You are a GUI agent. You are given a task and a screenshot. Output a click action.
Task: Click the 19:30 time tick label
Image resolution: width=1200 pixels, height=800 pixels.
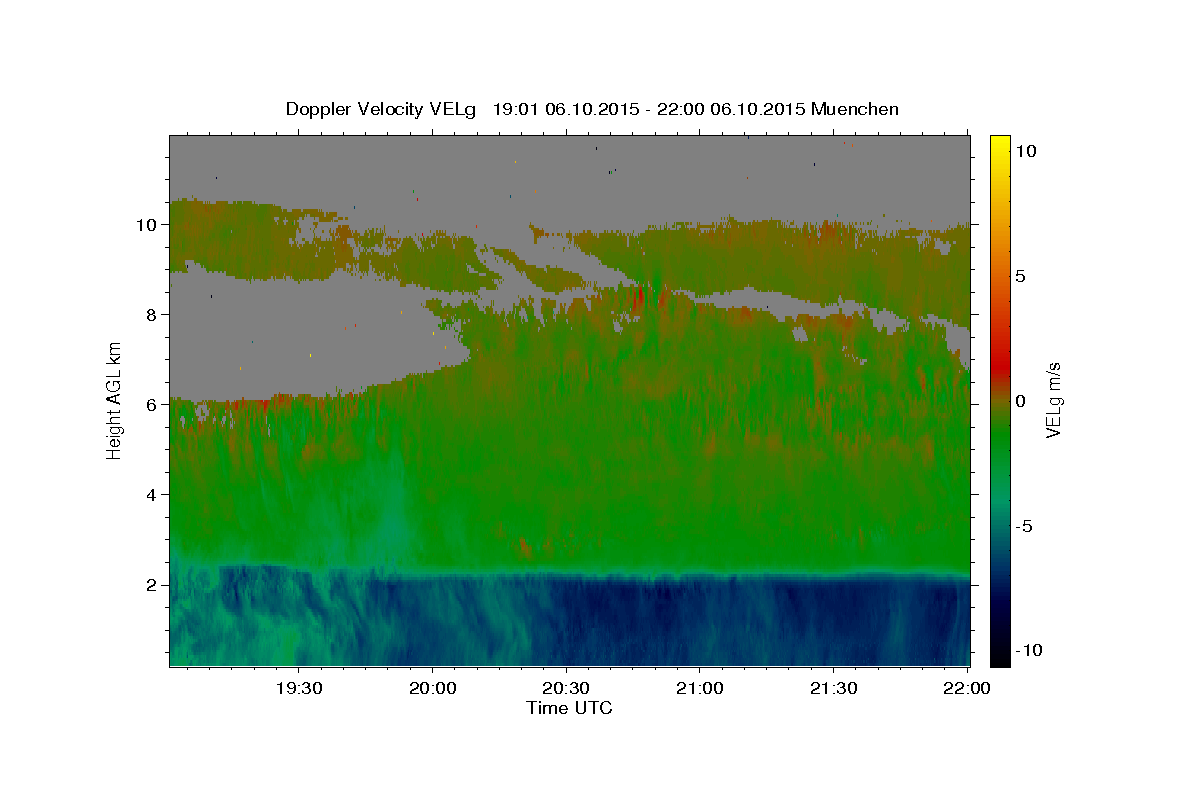coord(299,688)
